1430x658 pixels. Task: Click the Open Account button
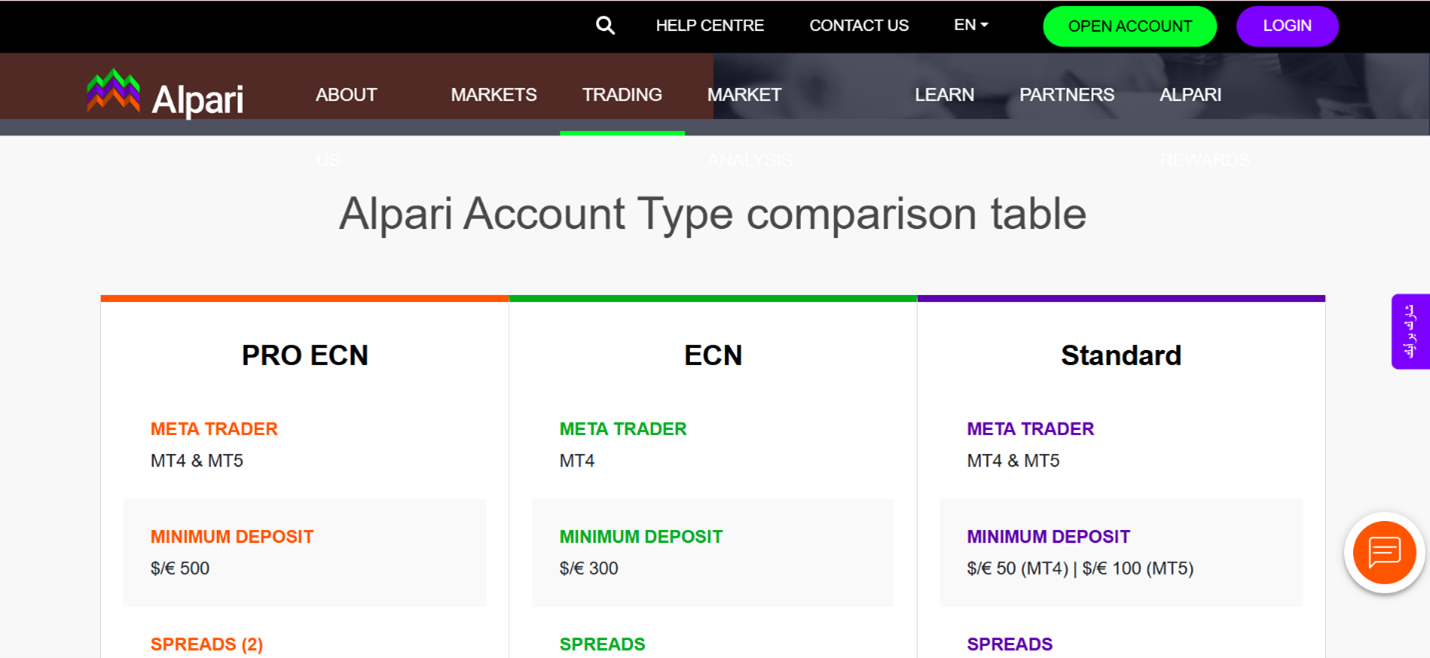point(1130,26)
